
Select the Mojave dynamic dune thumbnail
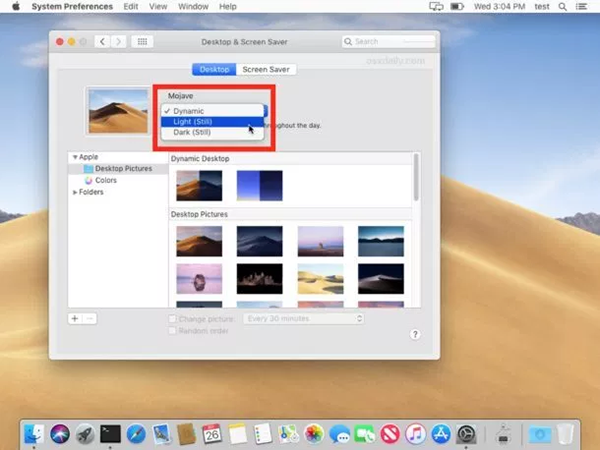(199, 186)
